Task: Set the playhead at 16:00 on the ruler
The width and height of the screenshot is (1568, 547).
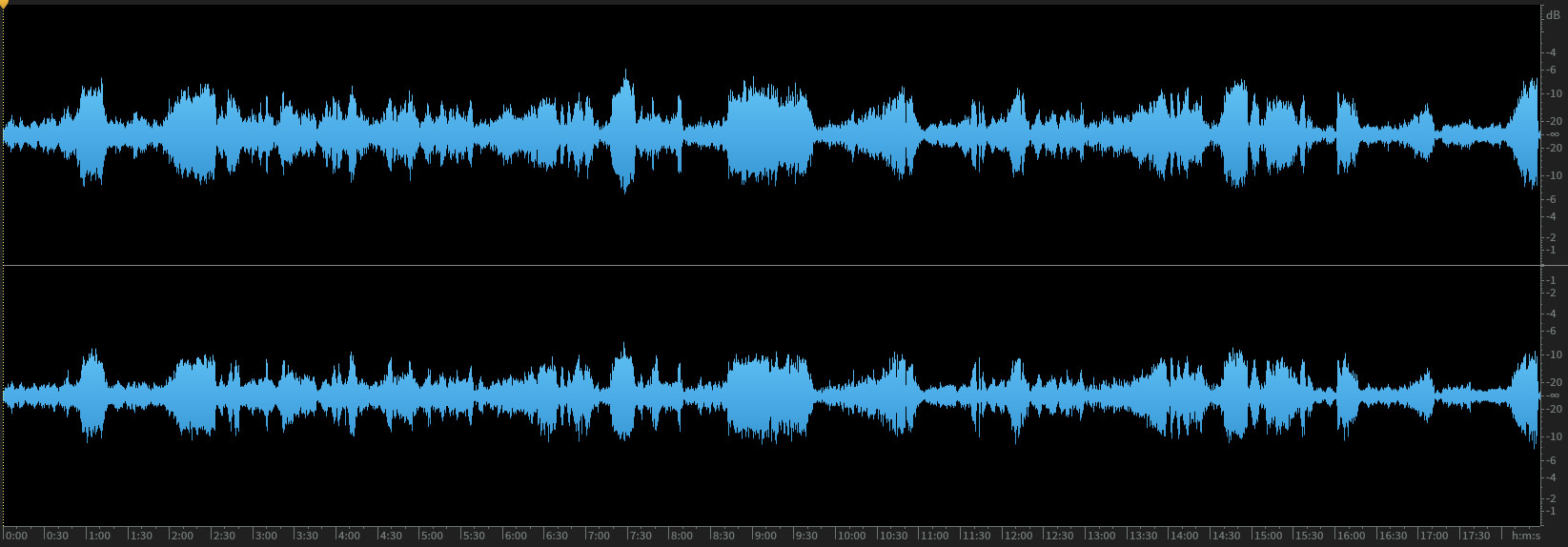Action: pos(1350,536)
